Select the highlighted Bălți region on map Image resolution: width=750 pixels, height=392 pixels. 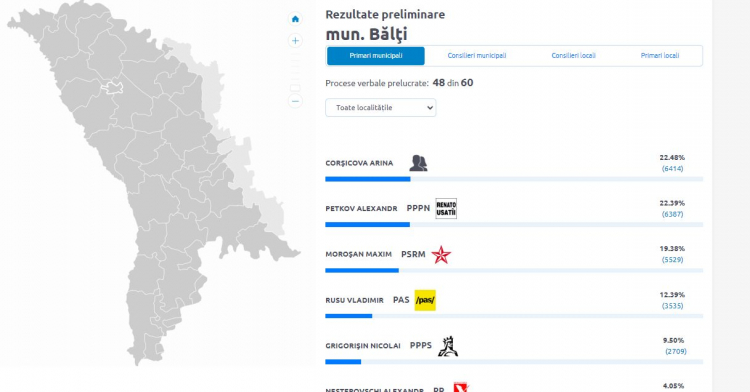112,88
